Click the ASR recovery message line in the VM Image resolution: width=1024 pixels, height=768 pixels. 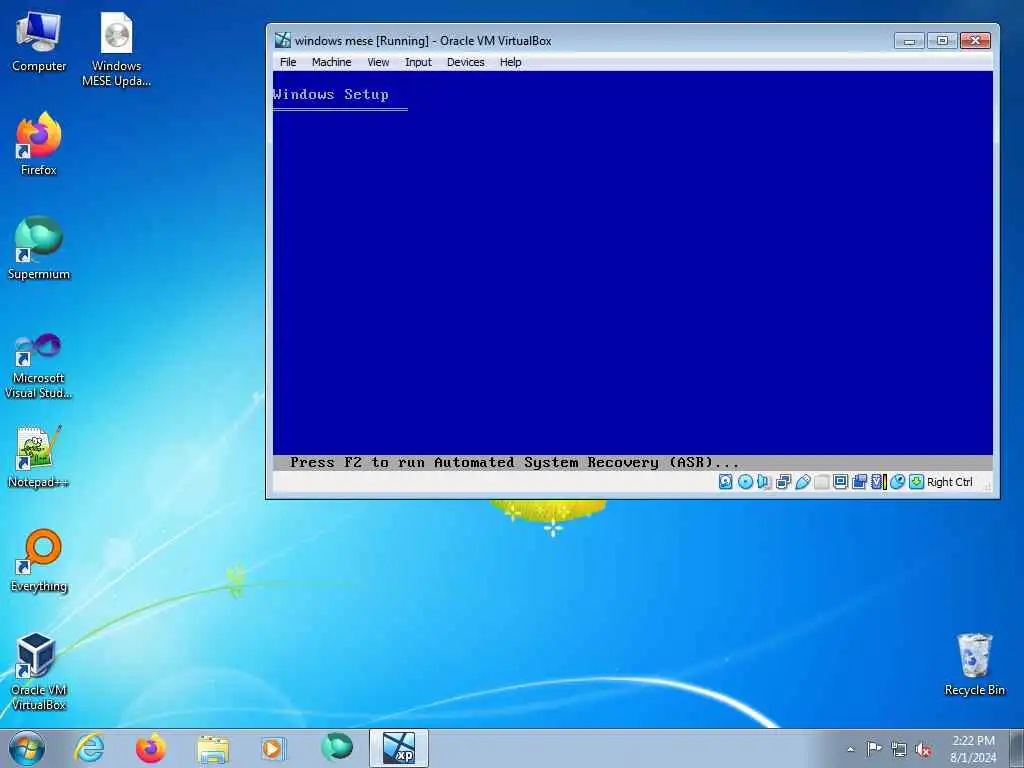[x=515, y=462]
